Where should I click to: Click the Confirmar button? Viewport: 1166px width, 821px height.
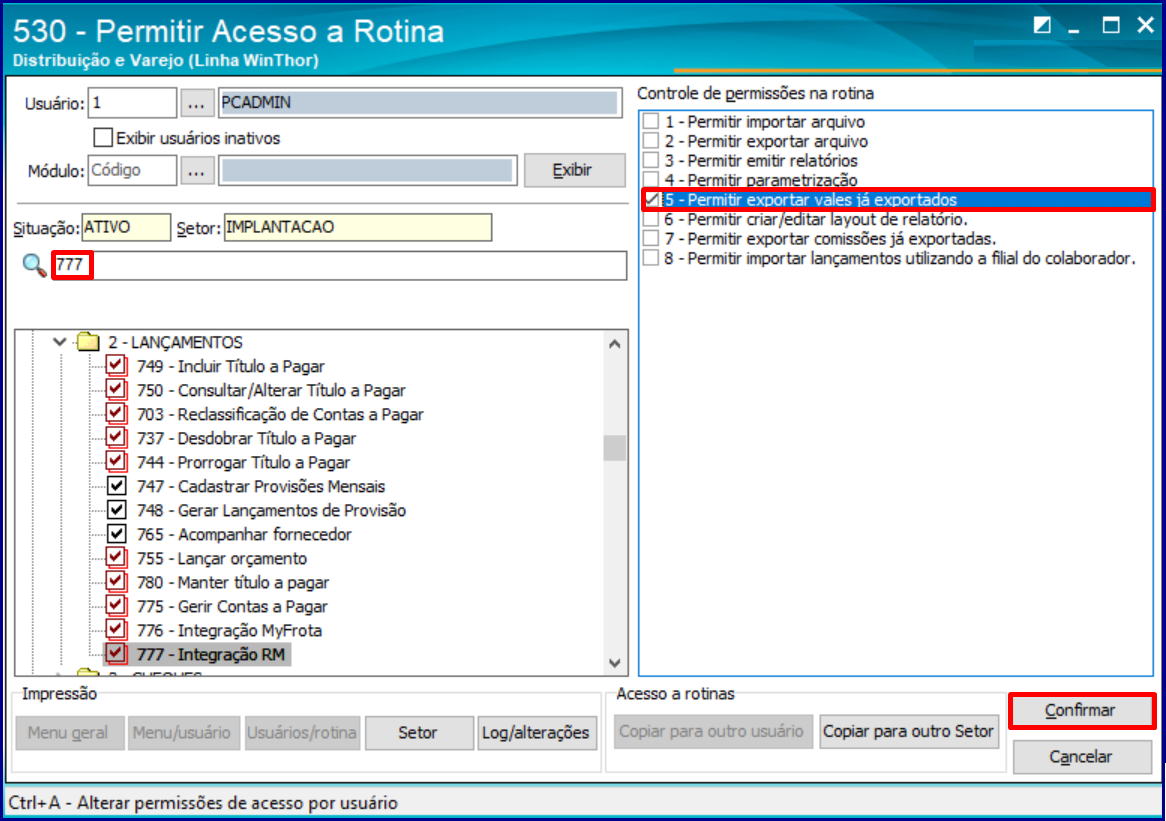pos(1080,710)
